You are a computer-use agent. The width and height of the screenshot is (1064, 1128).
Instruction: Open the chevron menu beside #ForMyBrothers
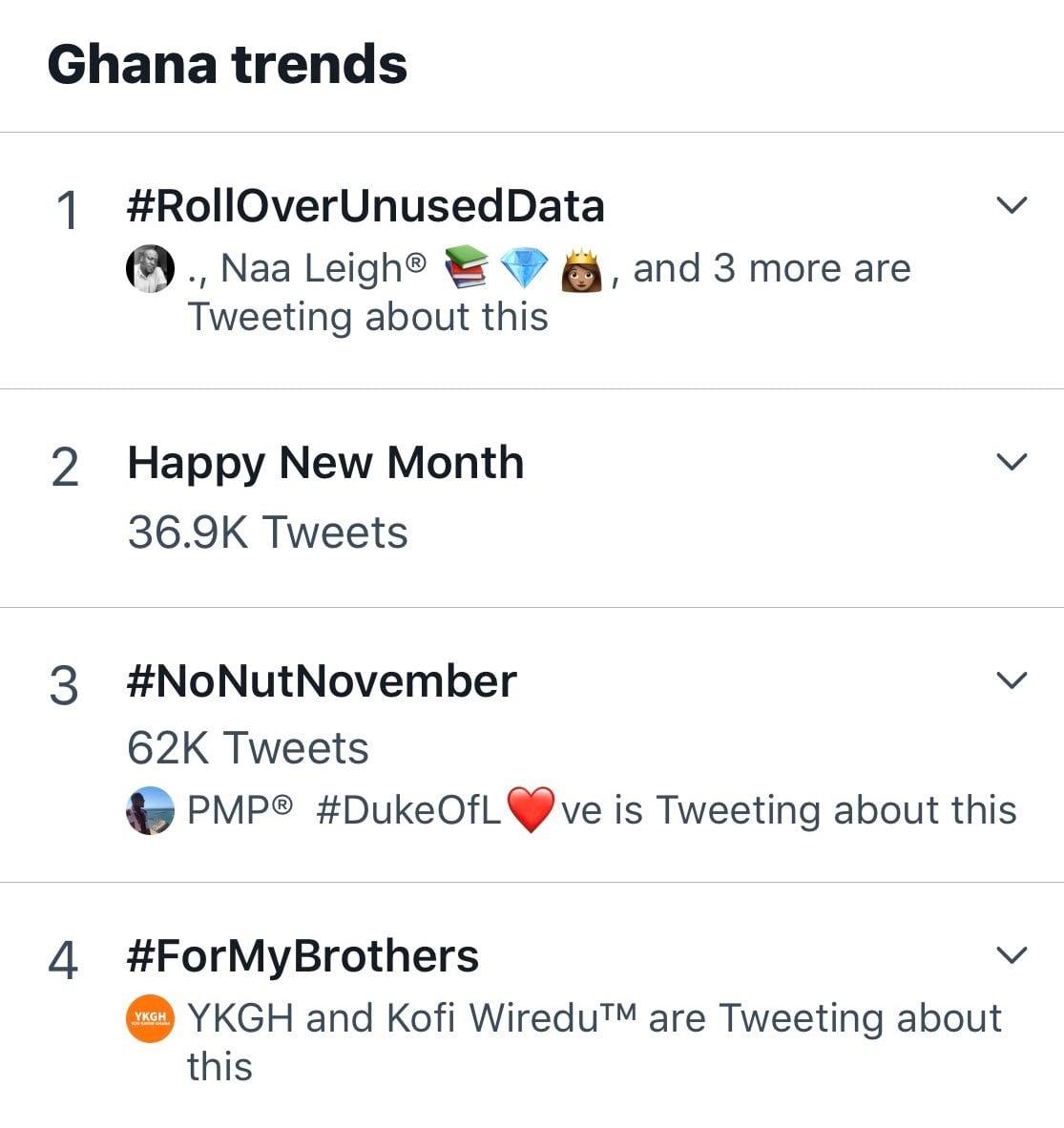(x=1011, y=955)
